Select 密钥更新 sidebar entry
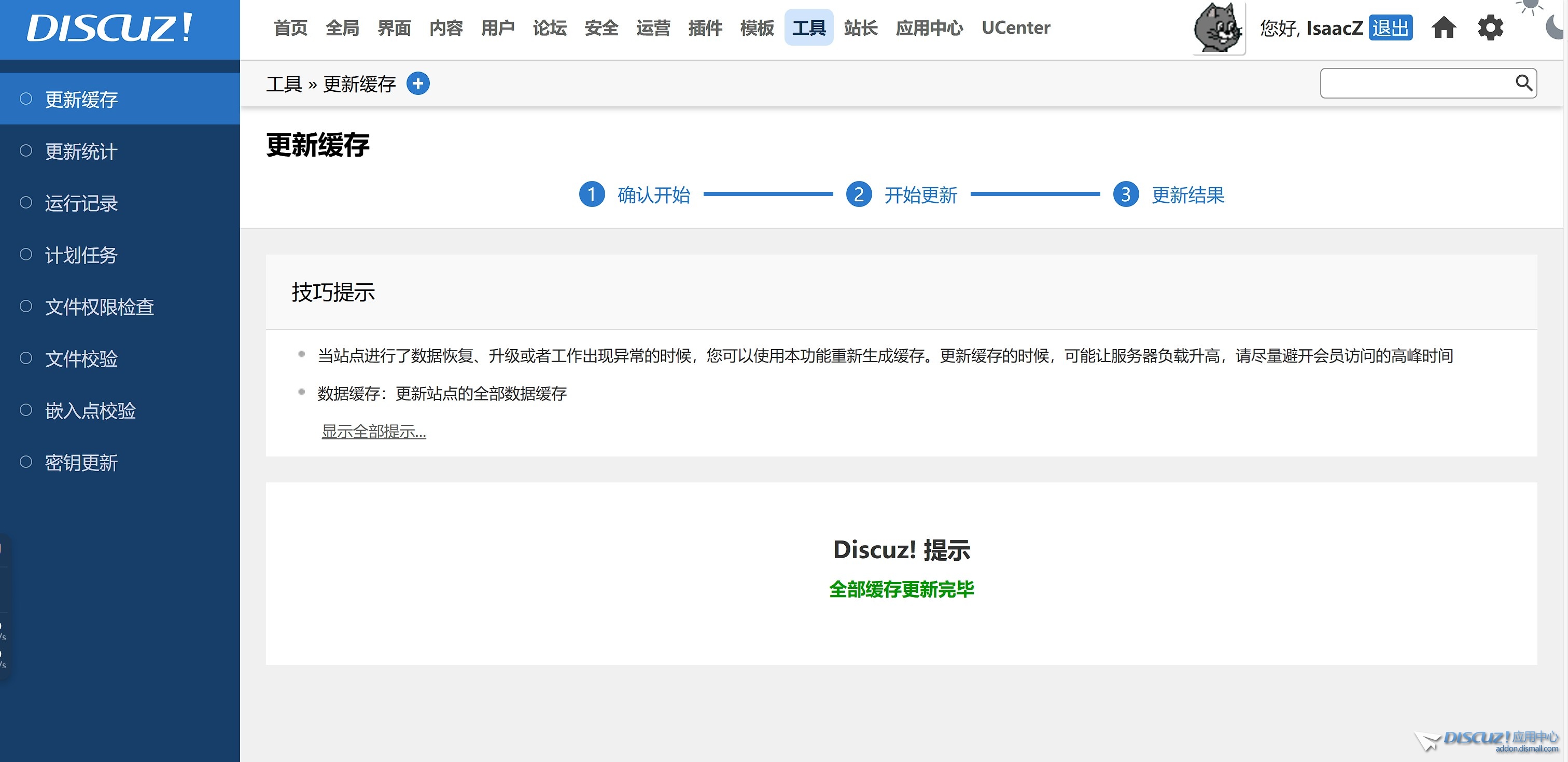 coord(81,462)
